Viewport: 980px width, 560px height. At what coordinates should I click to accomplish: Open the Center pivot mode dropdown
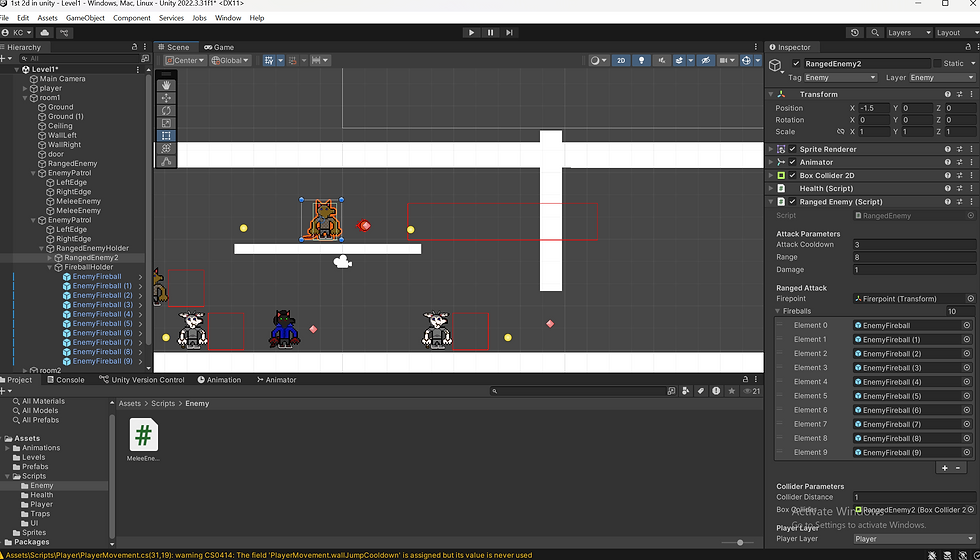(185, 61)
